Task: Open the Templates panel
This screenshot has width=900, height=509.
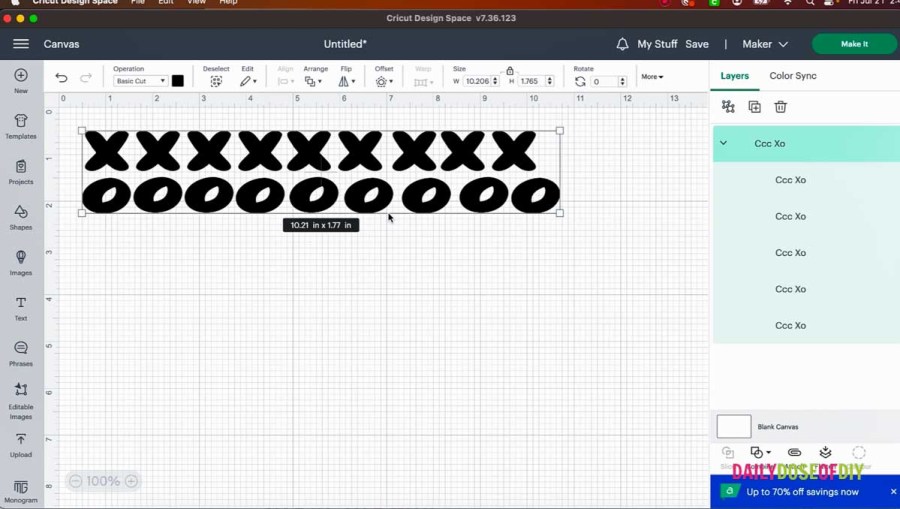Action: [x=21, y=126]
